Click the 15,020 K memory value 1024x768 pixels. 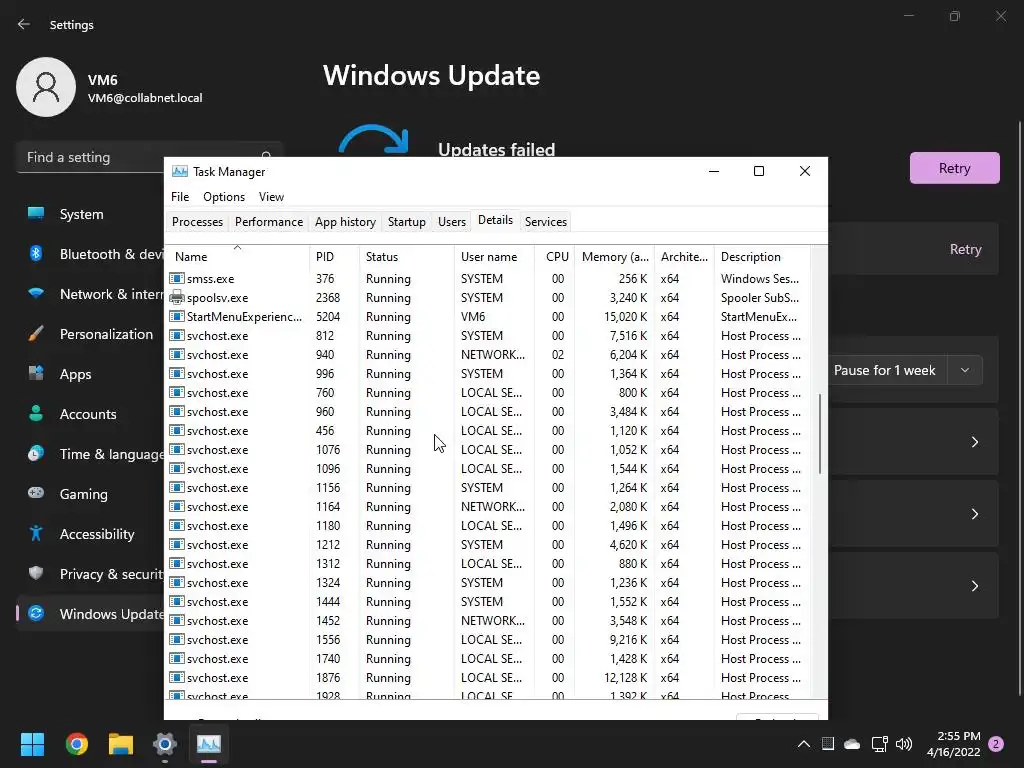[625, 316]
